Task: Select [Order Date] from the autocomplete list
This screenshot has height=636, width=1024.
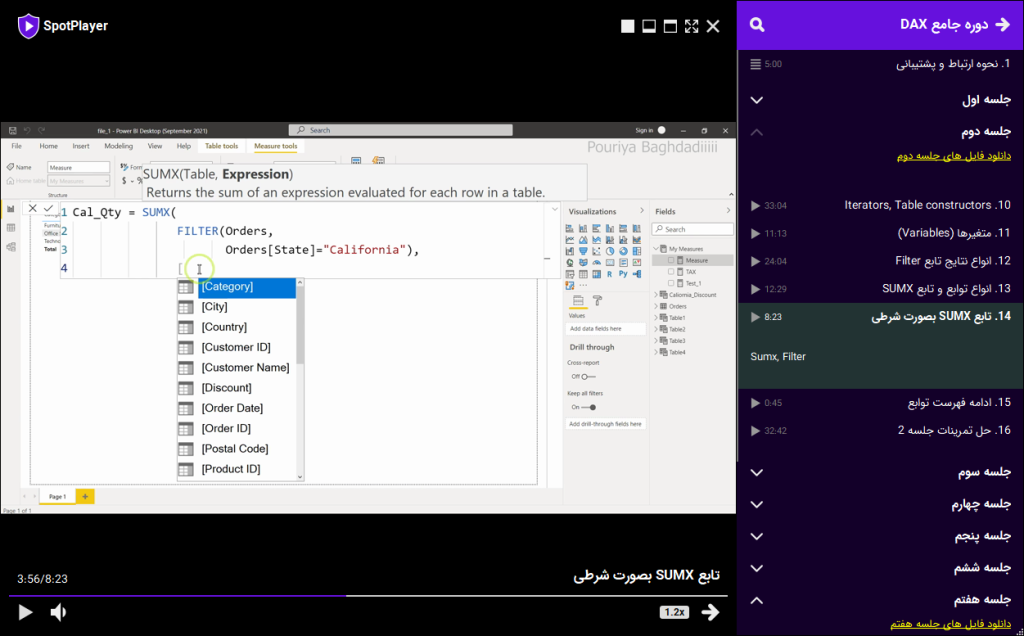Action: click(x=237, y=408)
